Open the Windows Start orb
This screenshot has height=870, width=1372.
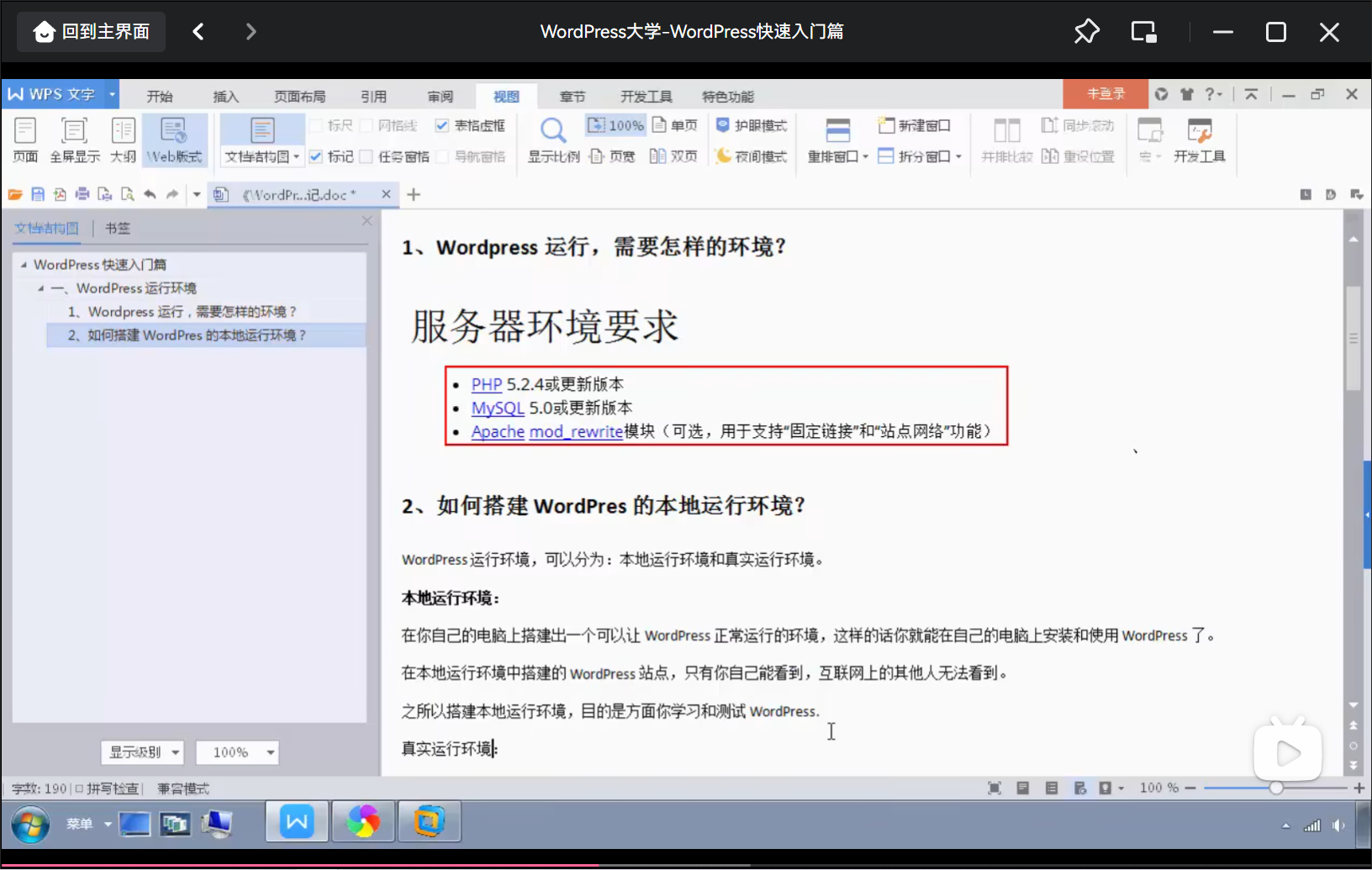pyautogui.click(x=30, y=824)
